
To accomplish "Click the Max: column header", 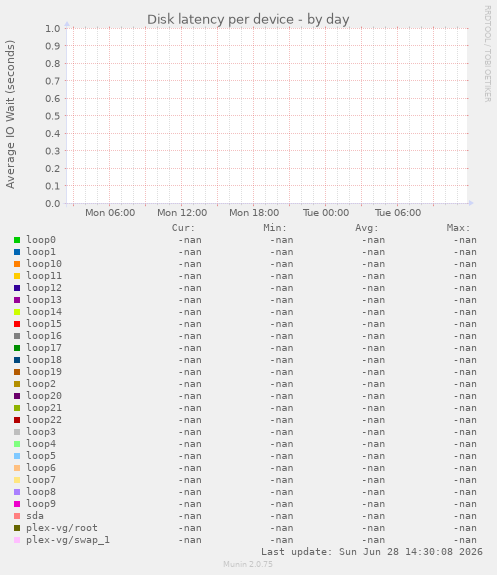I will pos(458,228).
